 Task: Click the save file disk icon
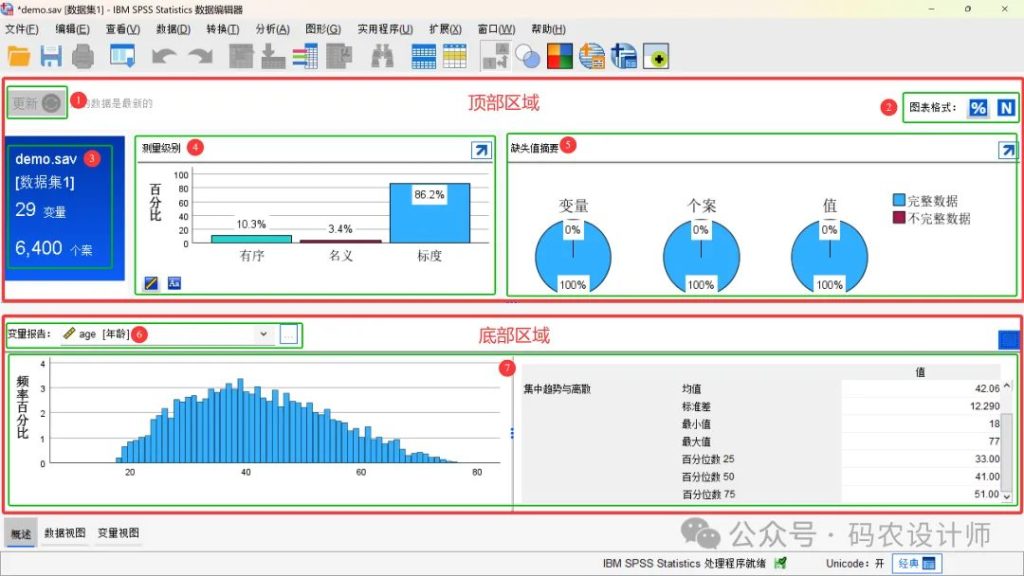tap(50, 57)
